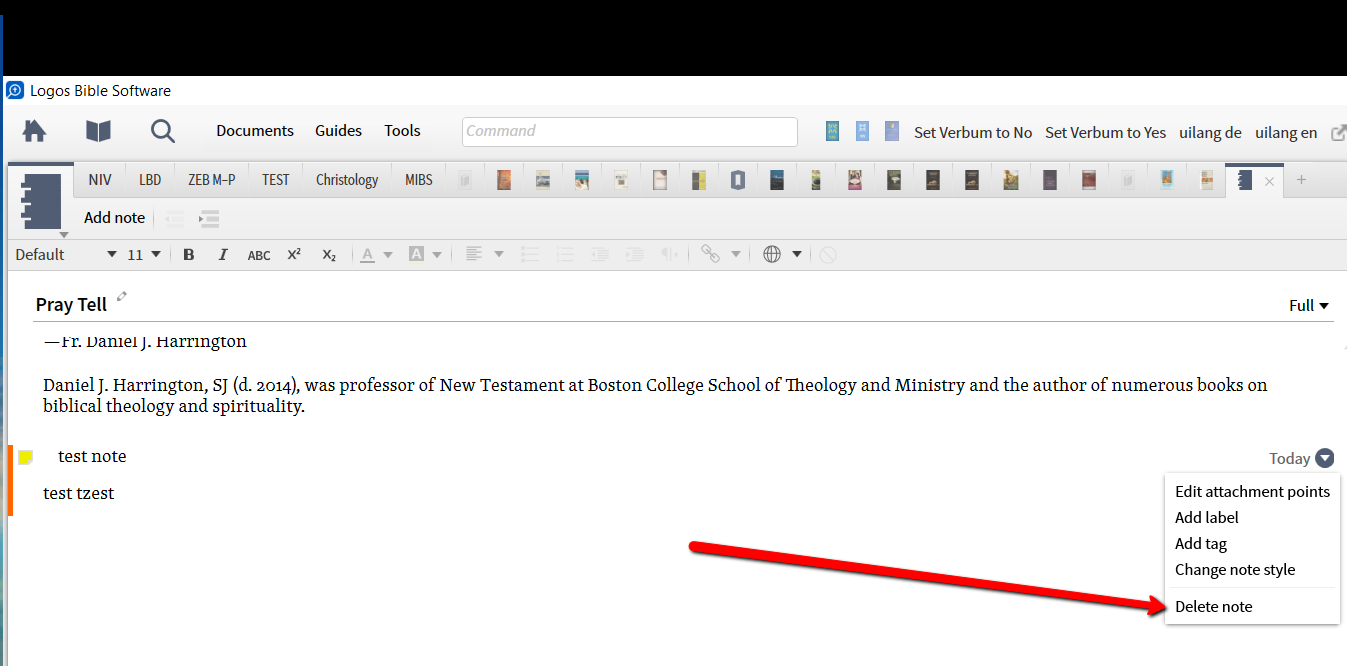Viewport: 1347px width, 666px height.
Task: Click the uilang de shortcut
Action: click(1210, 132)
